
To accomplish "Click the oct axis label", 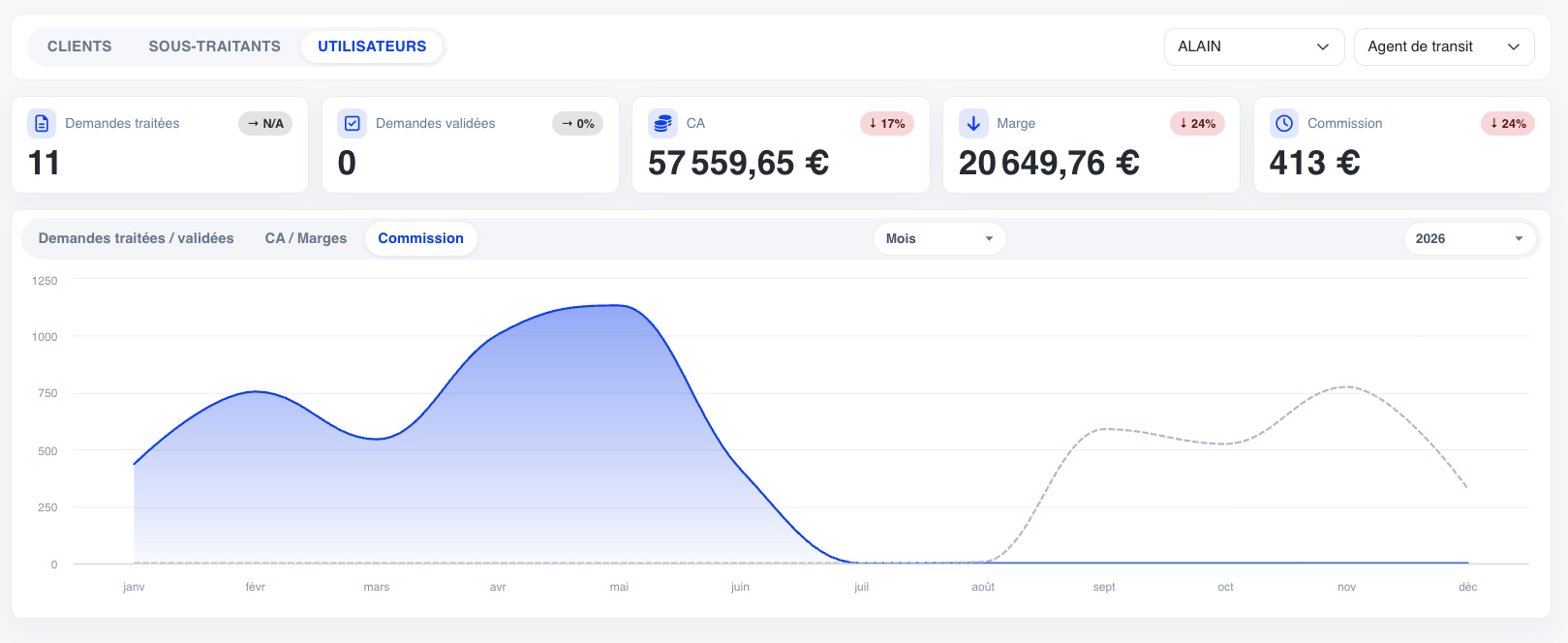I will pos(1225,587).
